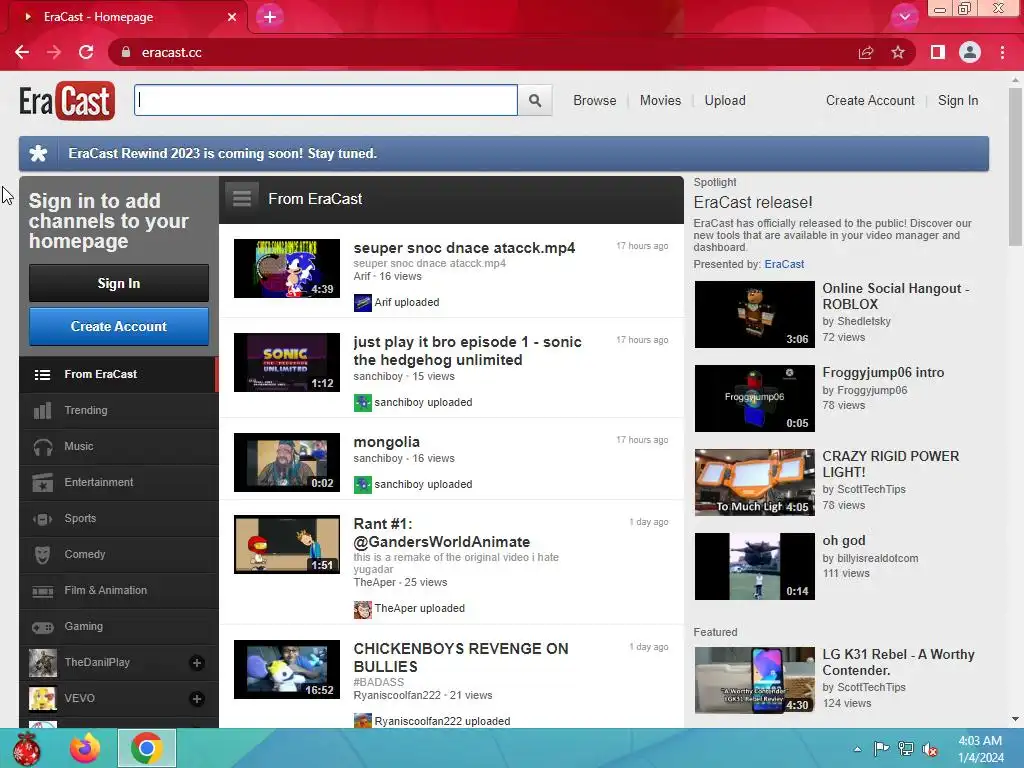The image size is (1024, 768).
Task: Add TheDanilPlay channel with plus icon
Action: coord(197,663)
